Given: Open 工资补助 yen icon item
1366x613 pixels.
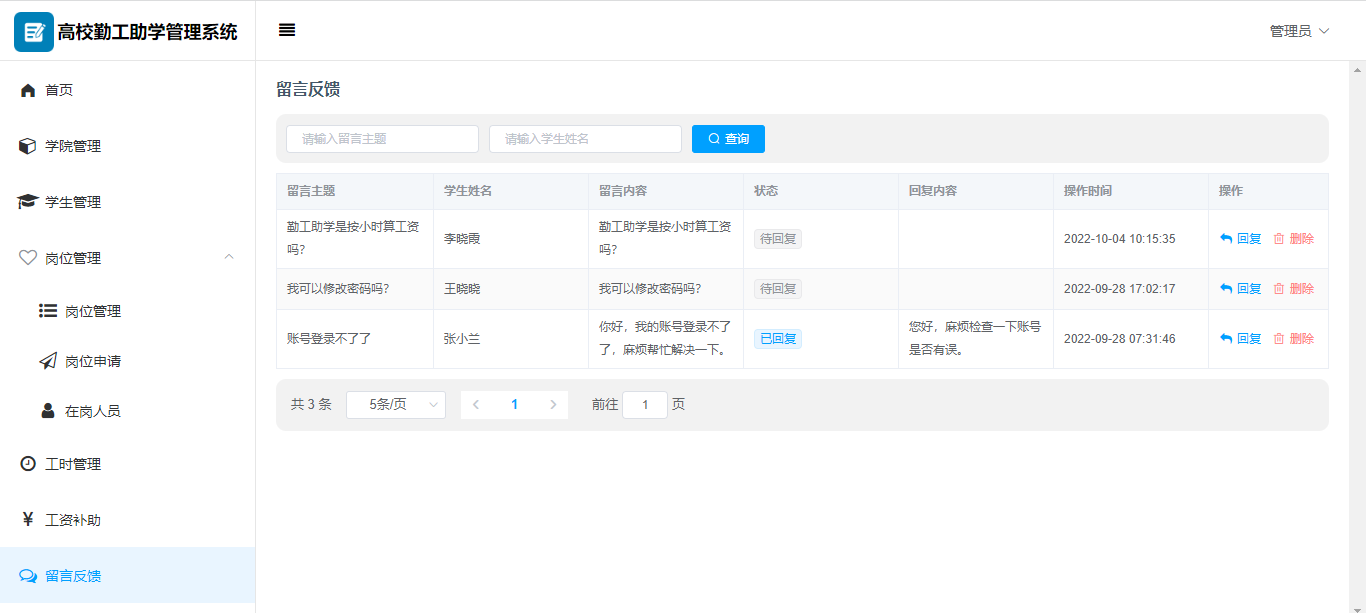Looking at the screenshot, I should (28, 520).
